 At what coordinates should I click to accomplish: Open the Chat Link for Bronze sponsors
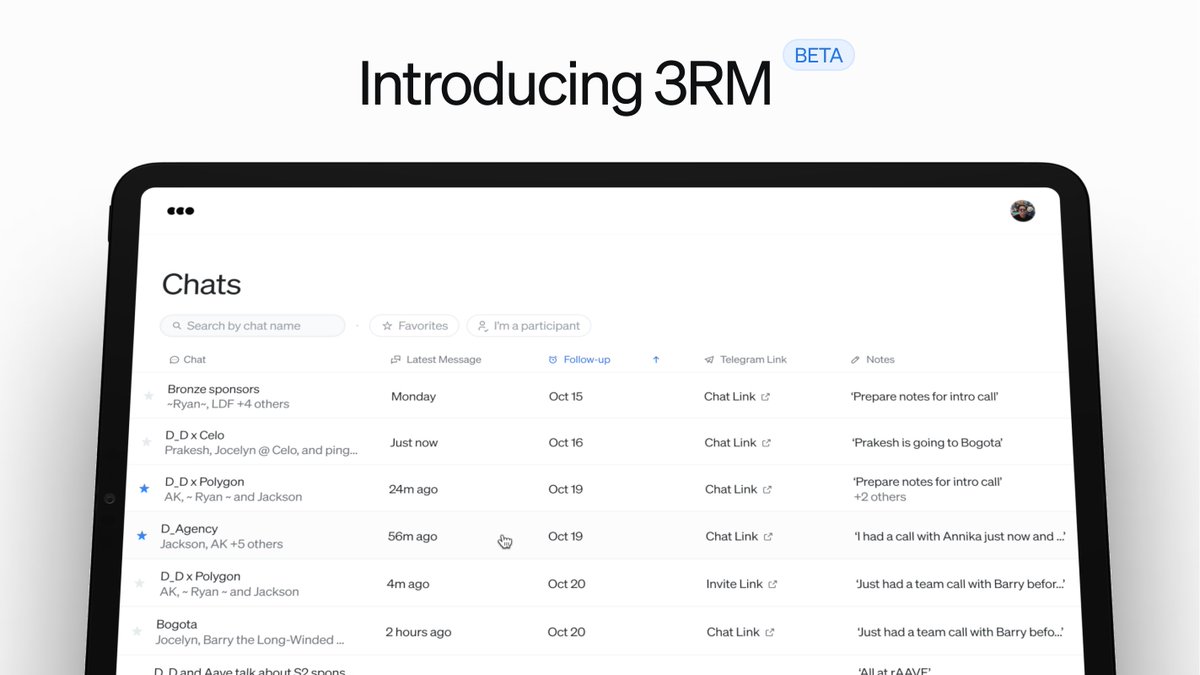736,396
